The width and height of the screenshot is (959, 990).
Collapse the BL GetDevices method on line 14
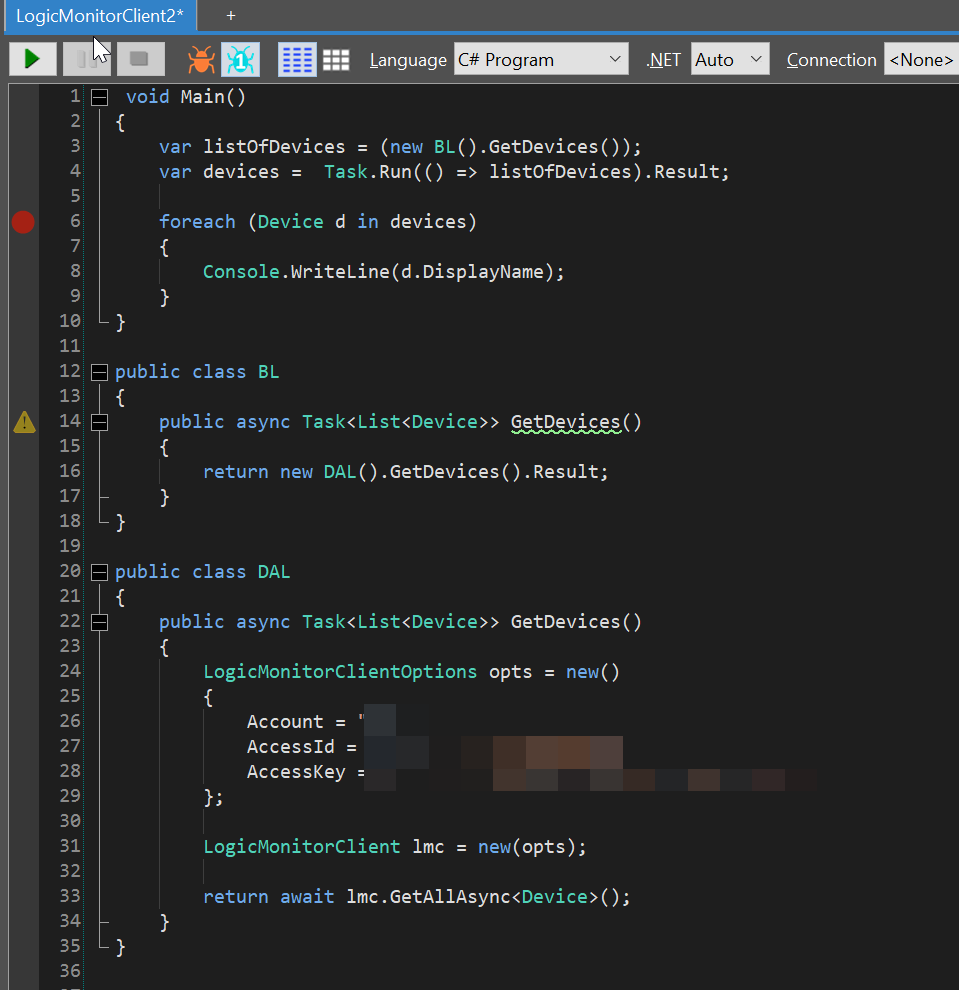(x=99, y=422)
